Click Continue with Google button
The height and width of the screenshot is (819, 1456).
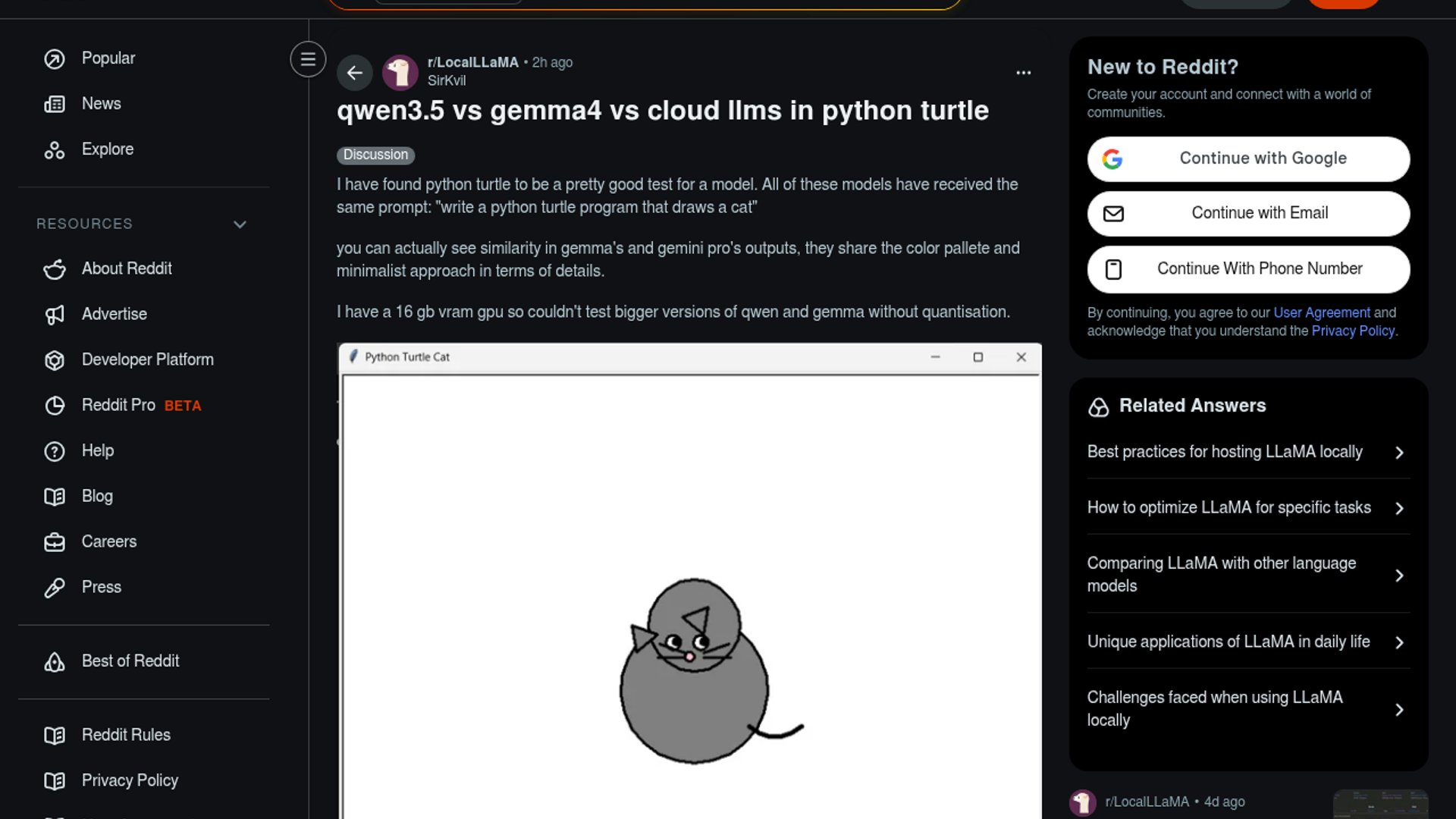[x=1248, y=158]
